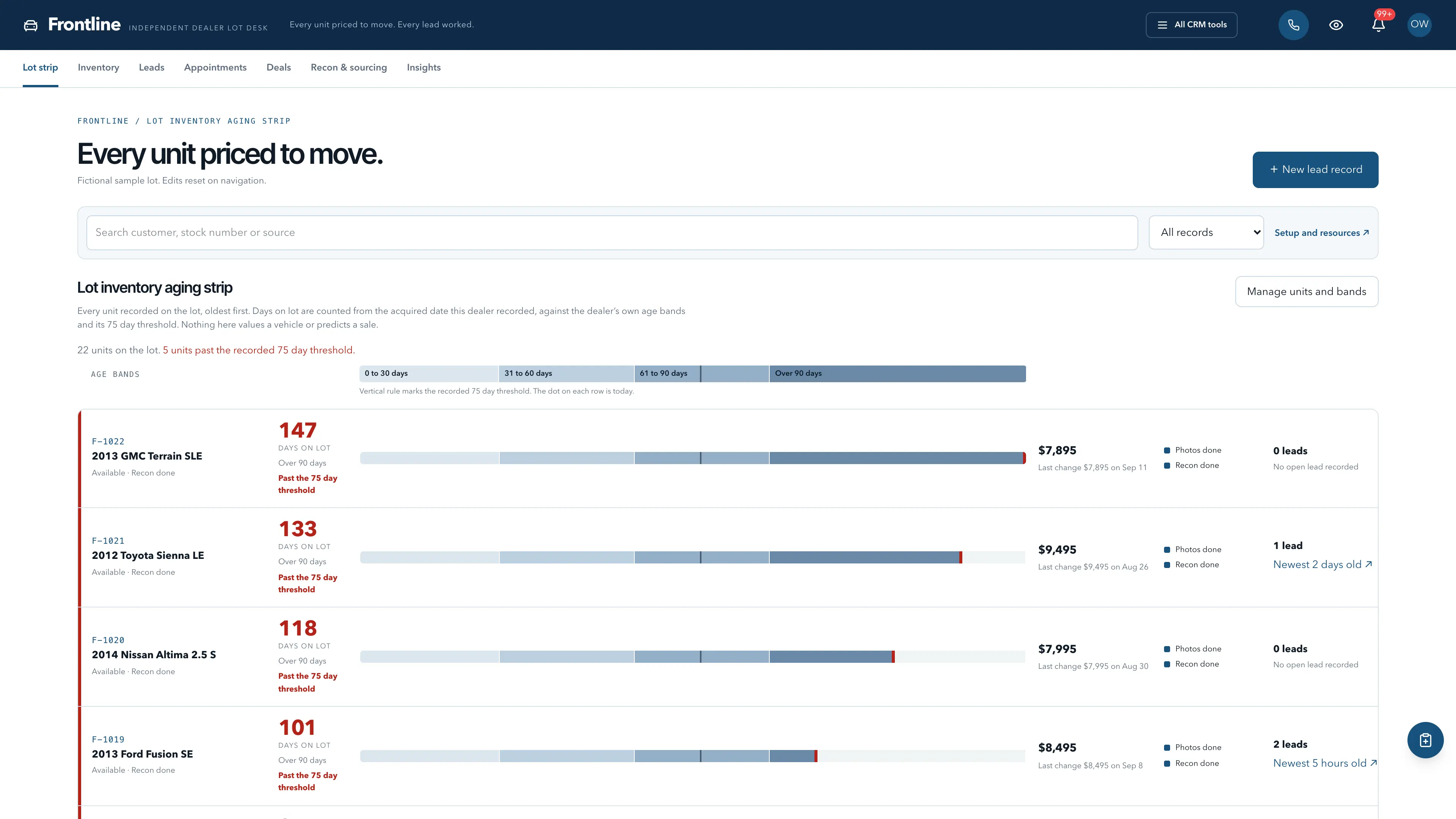Viewport: 1456px width, 819px height.
Task: Open the Recon & sourcing tab
Action: tap(349, 68)
